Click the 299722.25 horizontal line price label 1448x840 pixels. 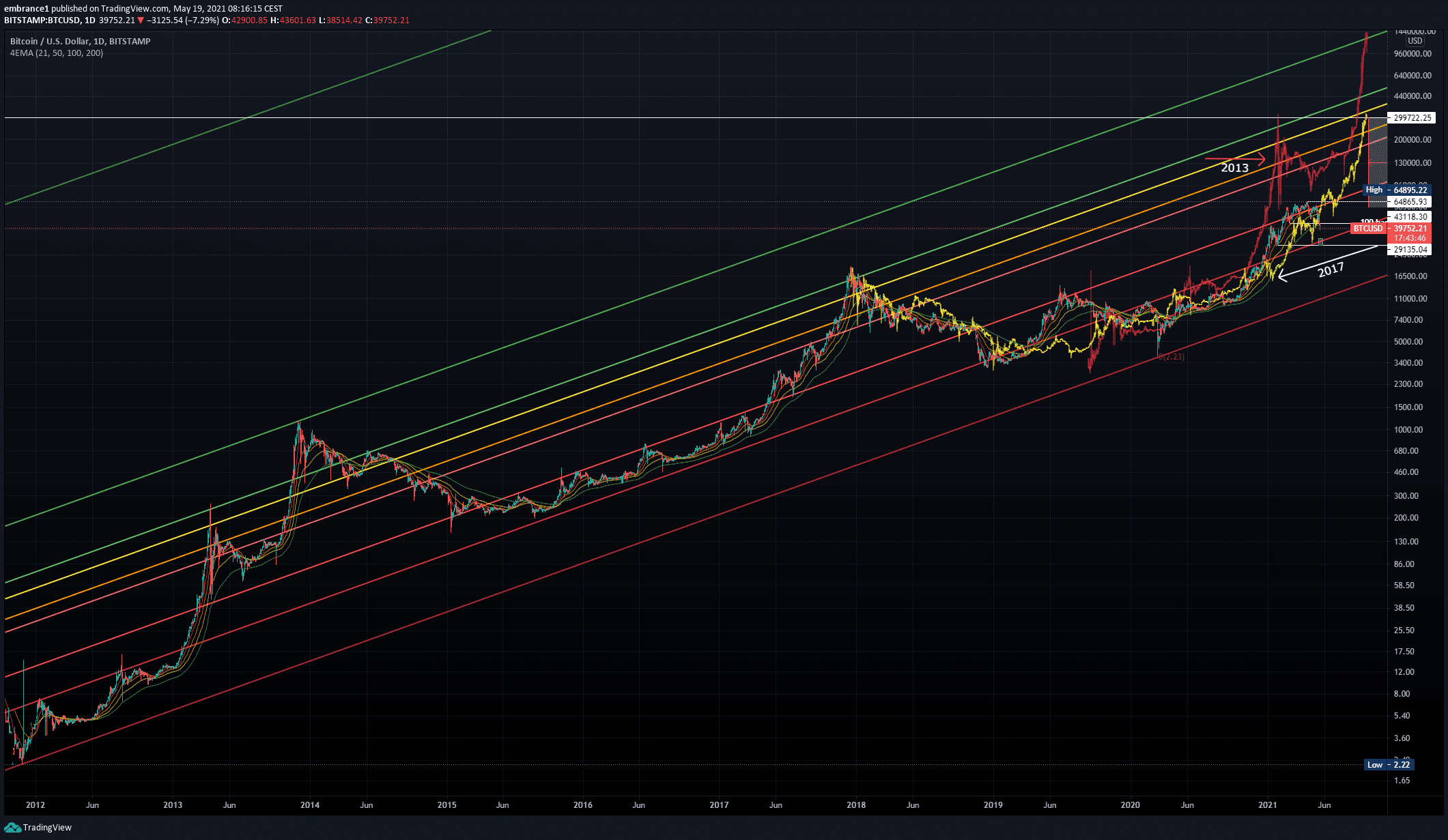coord(1412,118)
